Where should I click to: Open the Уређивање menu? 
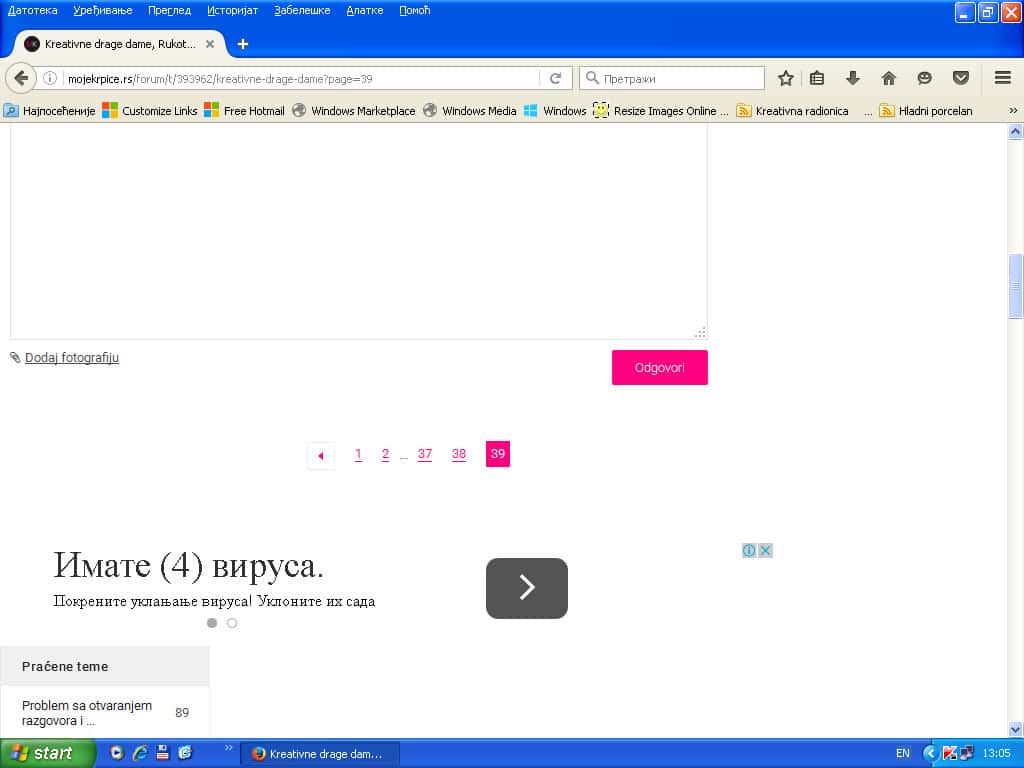pos(103,10)
